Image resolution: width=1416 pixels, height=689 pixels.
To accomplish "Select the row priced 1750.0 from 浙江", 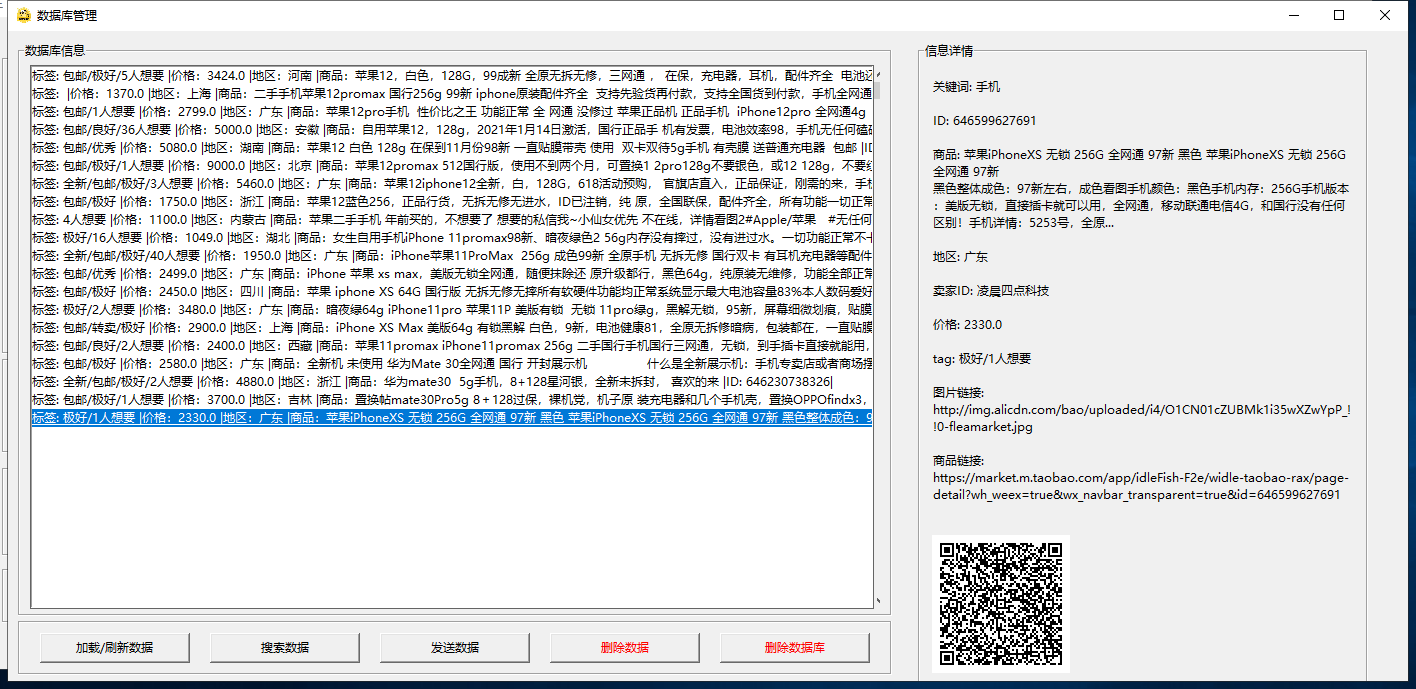I will 452,201.
